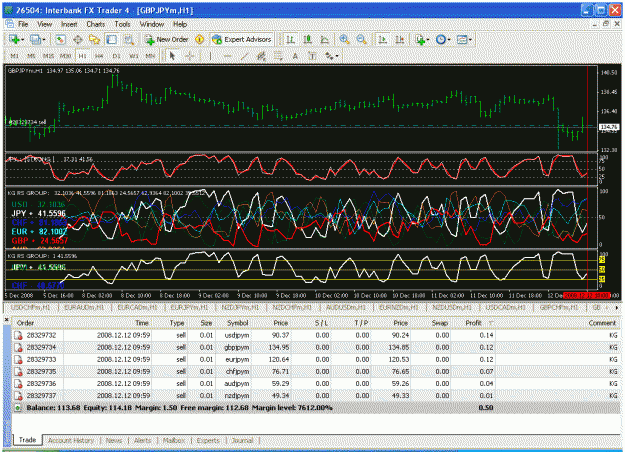Open the Indicators list icon
The height and width of the screenshot is (452, 625).
420,39
